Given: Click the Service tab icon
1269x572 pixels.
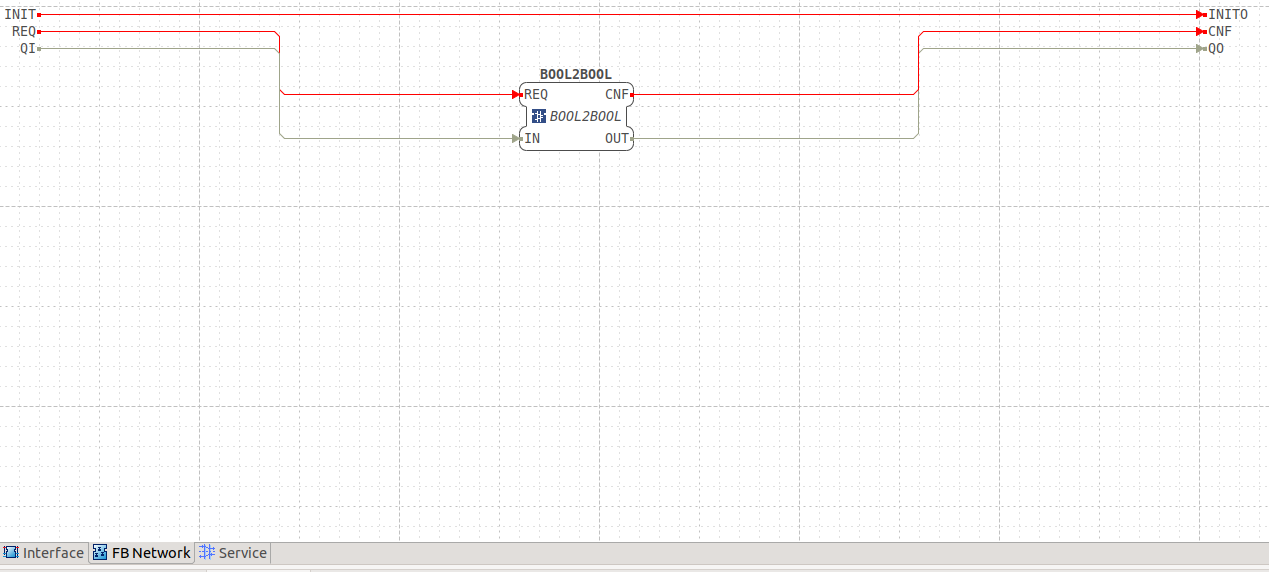Looking at the screenshot, I should point(208,552).
